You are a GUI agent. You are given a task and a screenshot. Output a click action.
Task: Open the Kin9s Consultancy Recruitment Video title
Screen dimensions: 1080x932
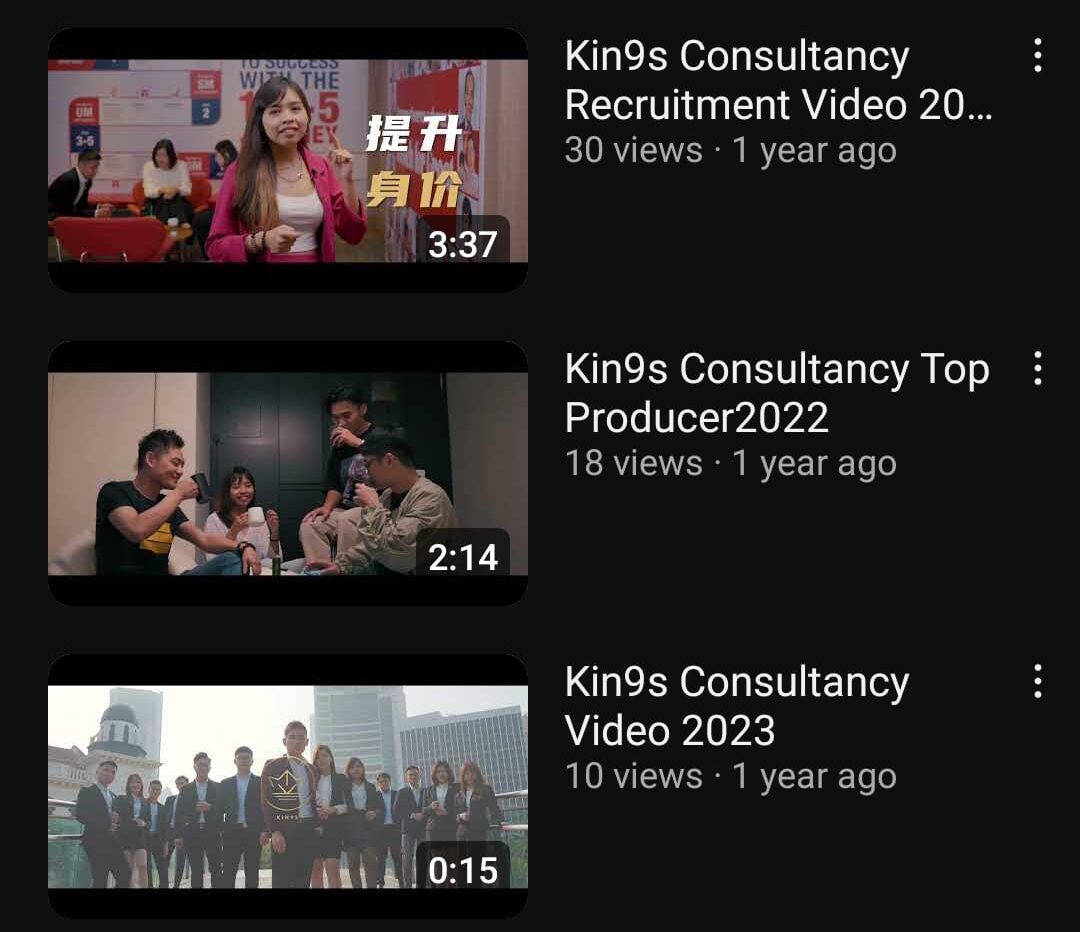778,80
